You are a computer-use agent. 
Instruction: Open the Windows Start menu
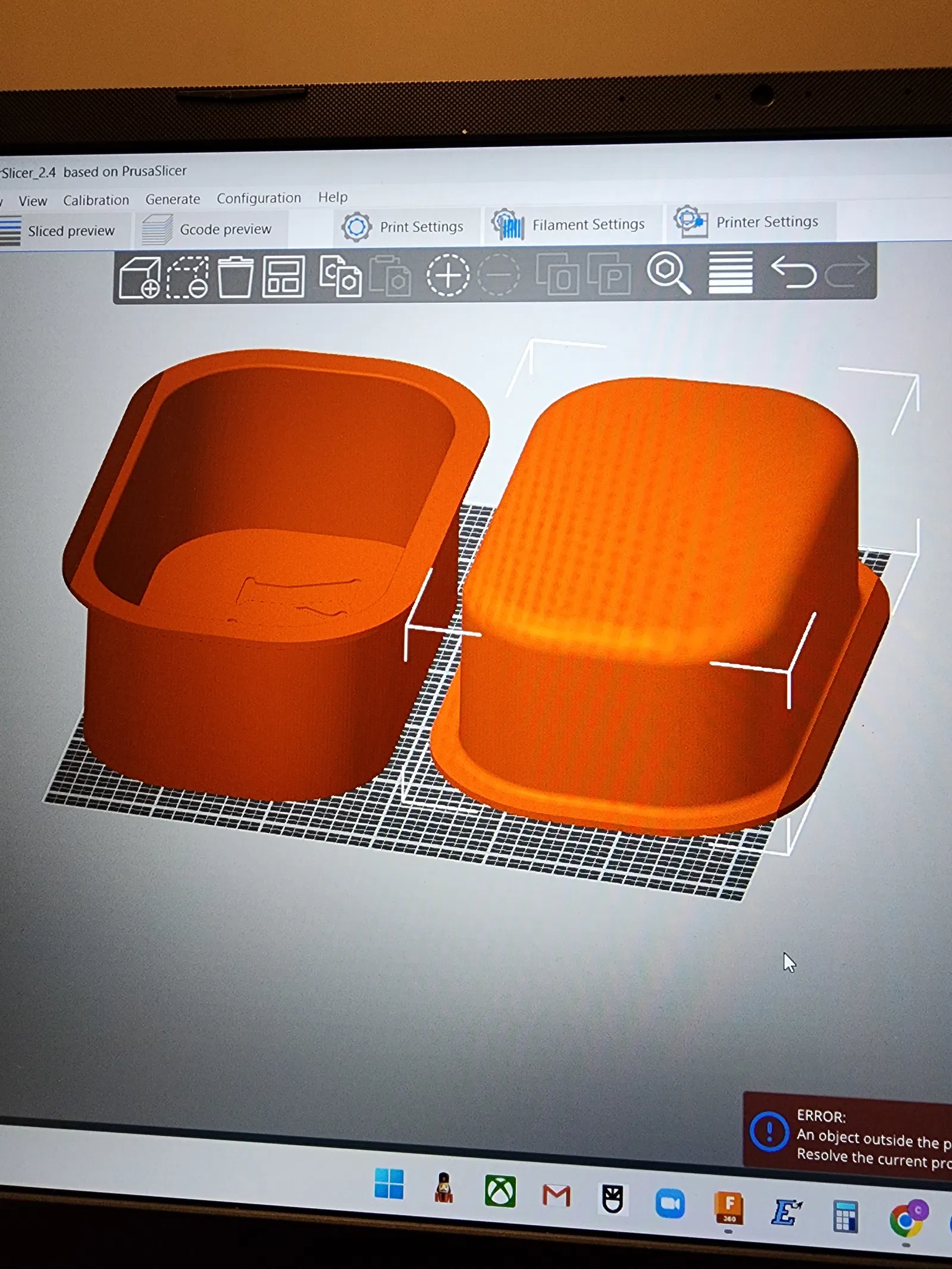pyautogui.click(x=389, y=1183)
